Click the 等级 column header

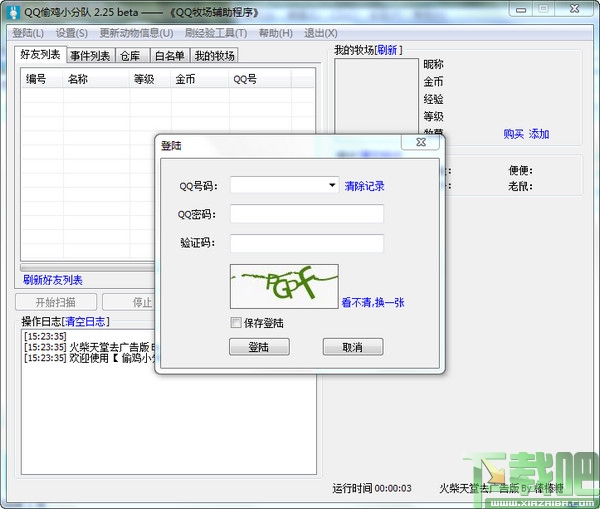click(150, 79)
